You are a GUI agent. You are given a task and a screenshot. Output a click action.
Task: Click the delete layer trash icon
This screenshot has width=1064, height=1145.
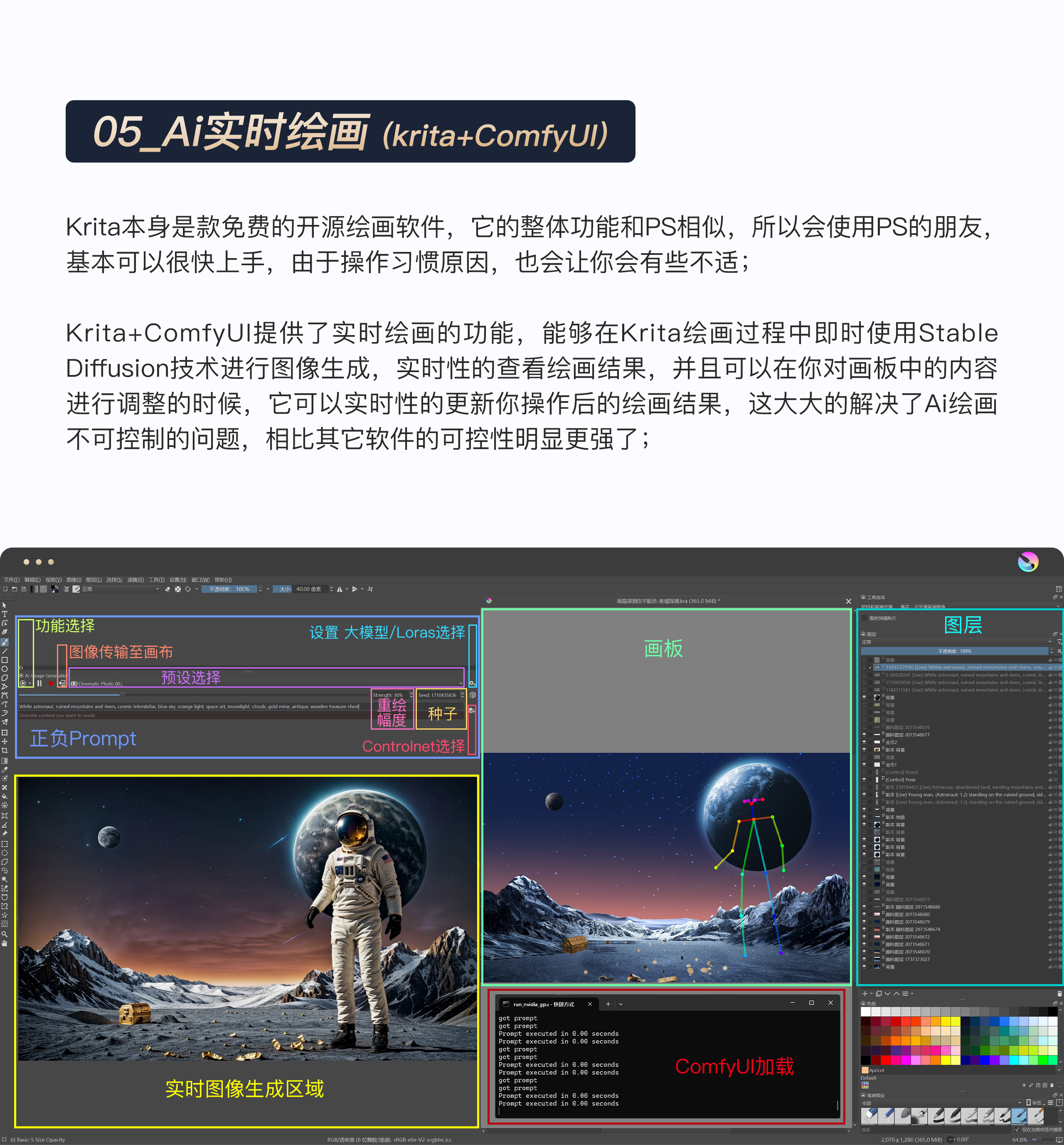1059,994
